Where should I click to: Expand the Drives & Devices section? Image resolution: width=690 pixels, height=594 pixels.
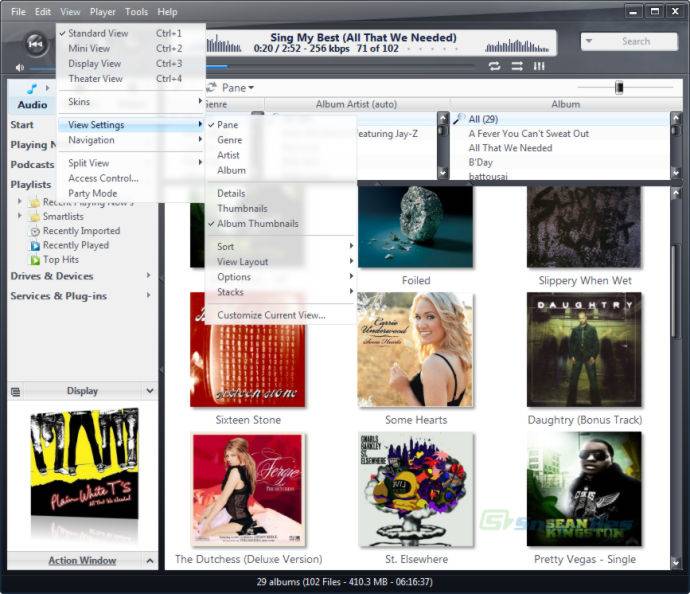tap(148, 275)
